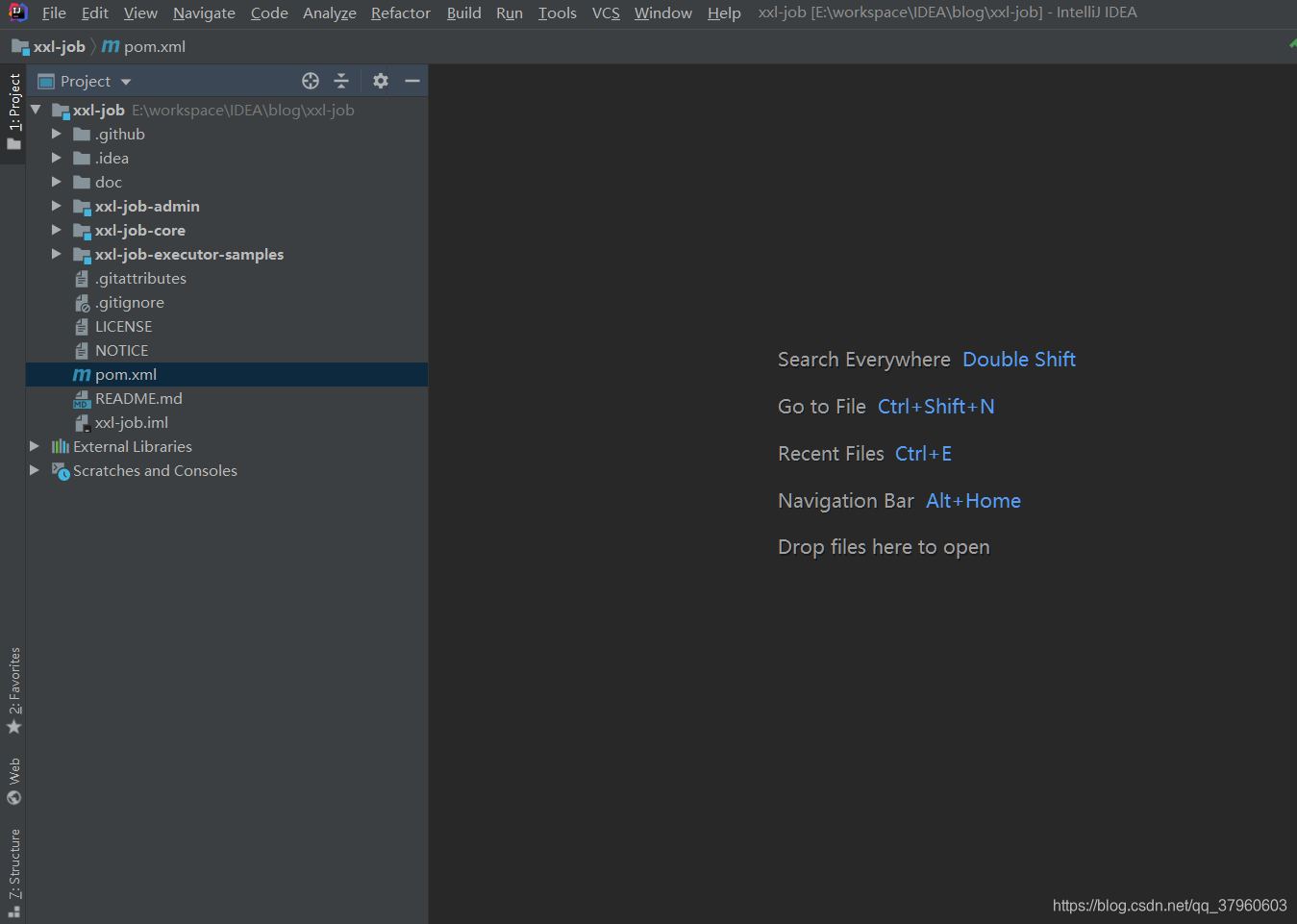
Task: Open the VCS menu
Action: pos(606,12)
